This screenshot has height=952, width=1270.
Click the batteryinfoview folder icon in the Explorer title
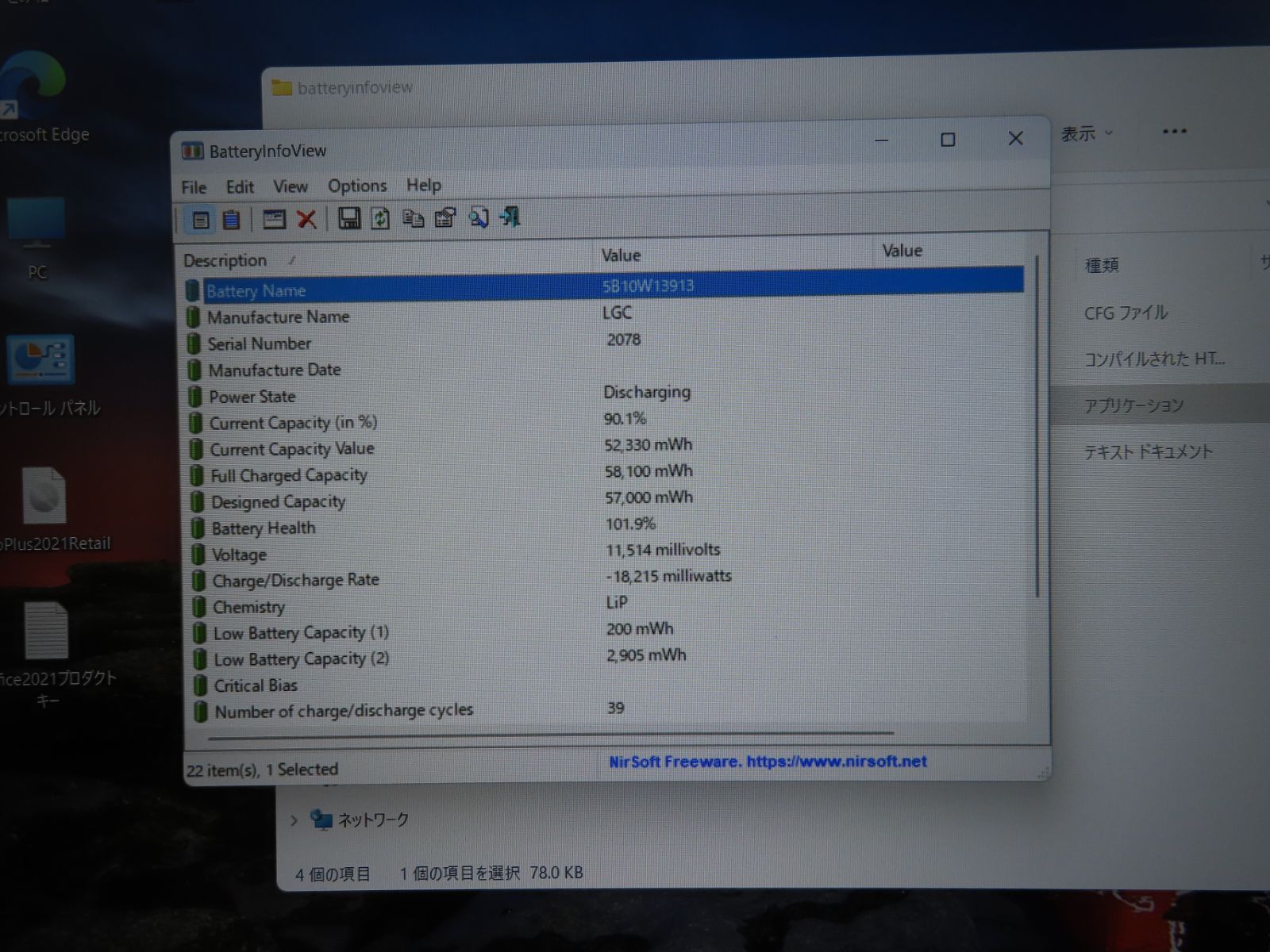282,87
